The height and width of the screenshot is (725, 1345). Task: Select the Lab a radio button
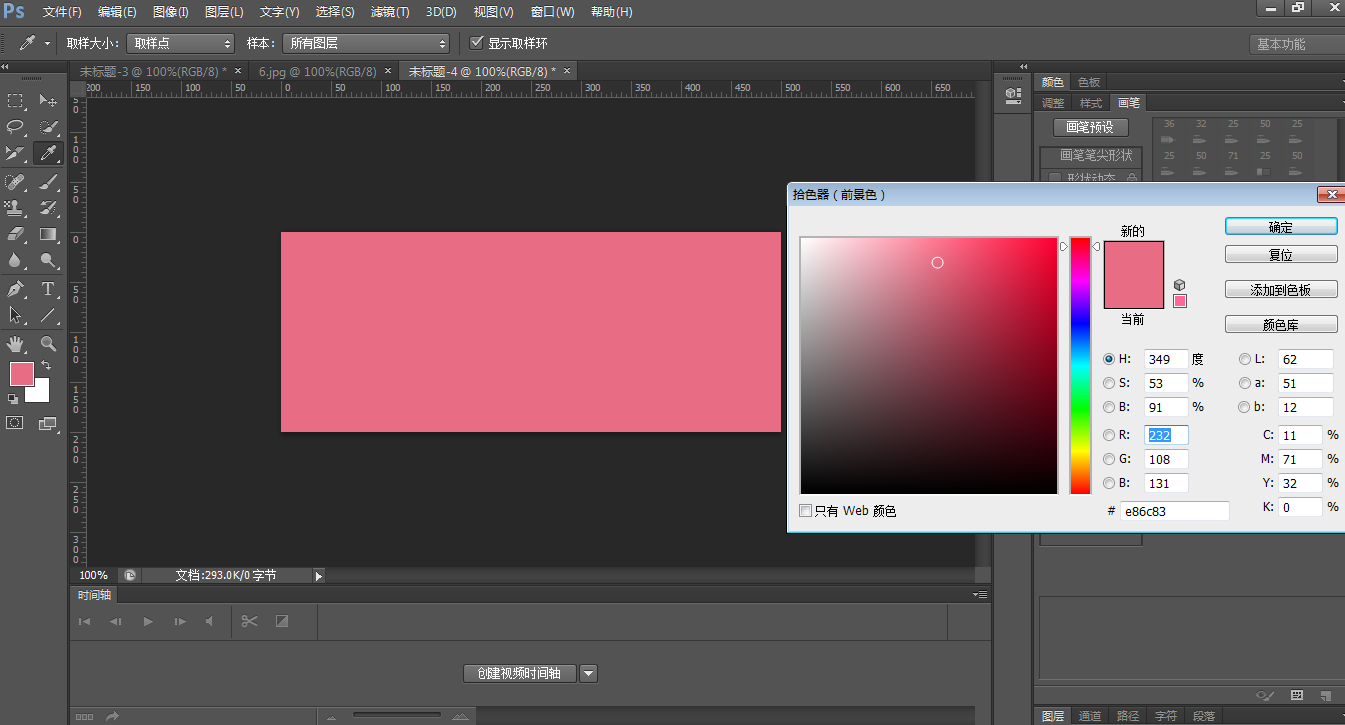click(1245, 383)
